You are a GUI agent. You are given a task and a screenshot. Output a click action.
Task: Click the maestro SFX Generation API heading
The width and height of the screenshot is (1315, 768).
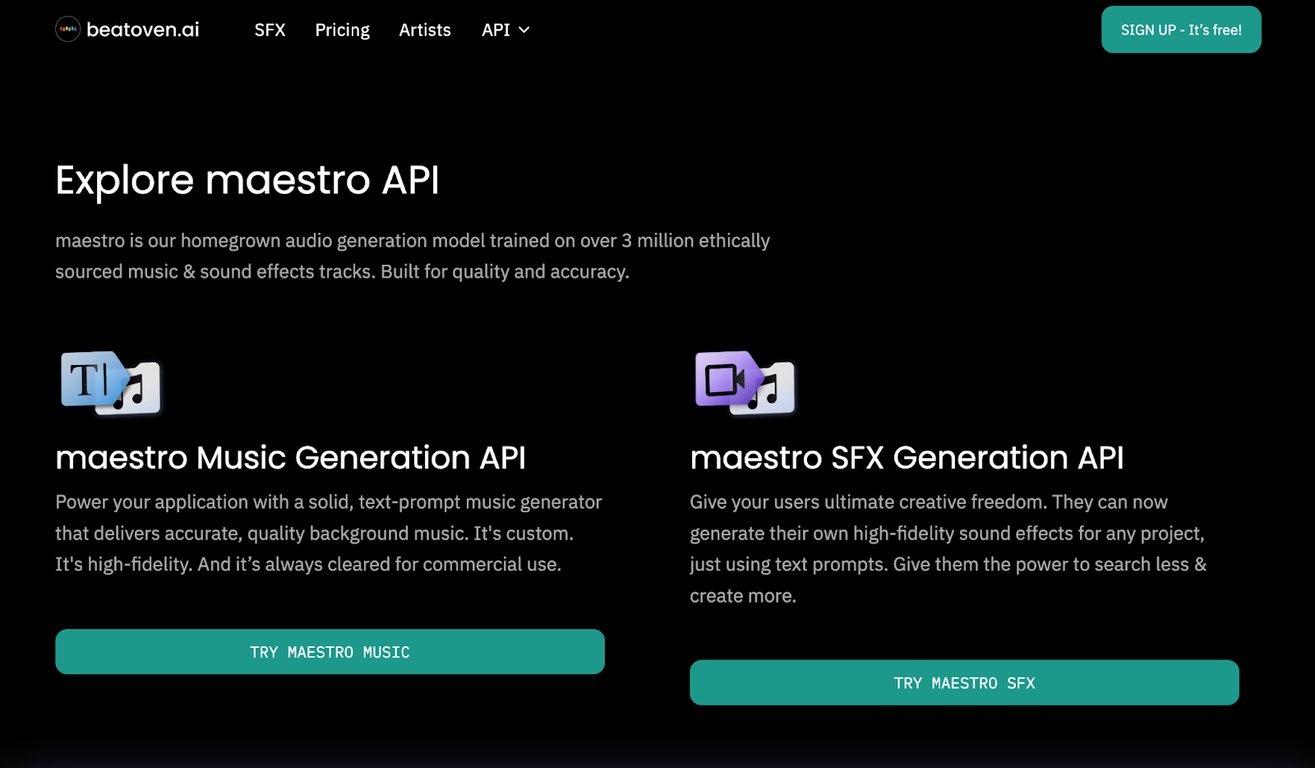pos(907,457)
